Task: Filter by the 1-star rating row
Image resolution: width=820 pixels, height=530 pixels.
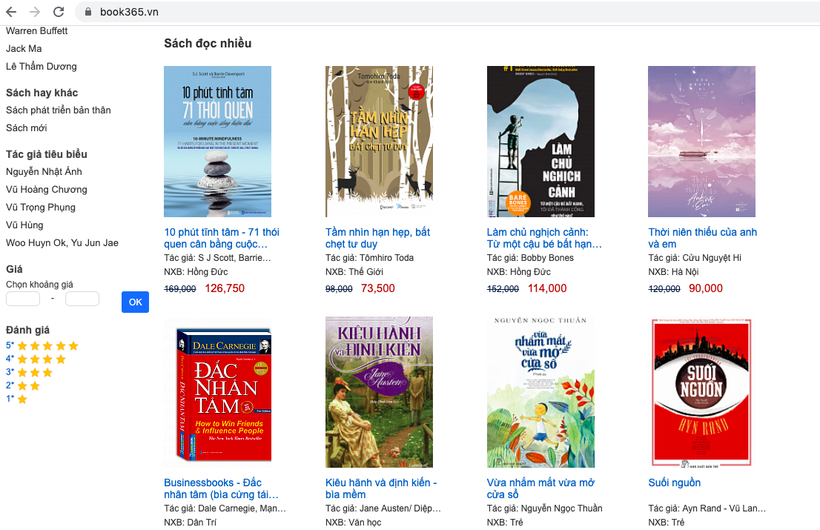Action: pos(17,399)
